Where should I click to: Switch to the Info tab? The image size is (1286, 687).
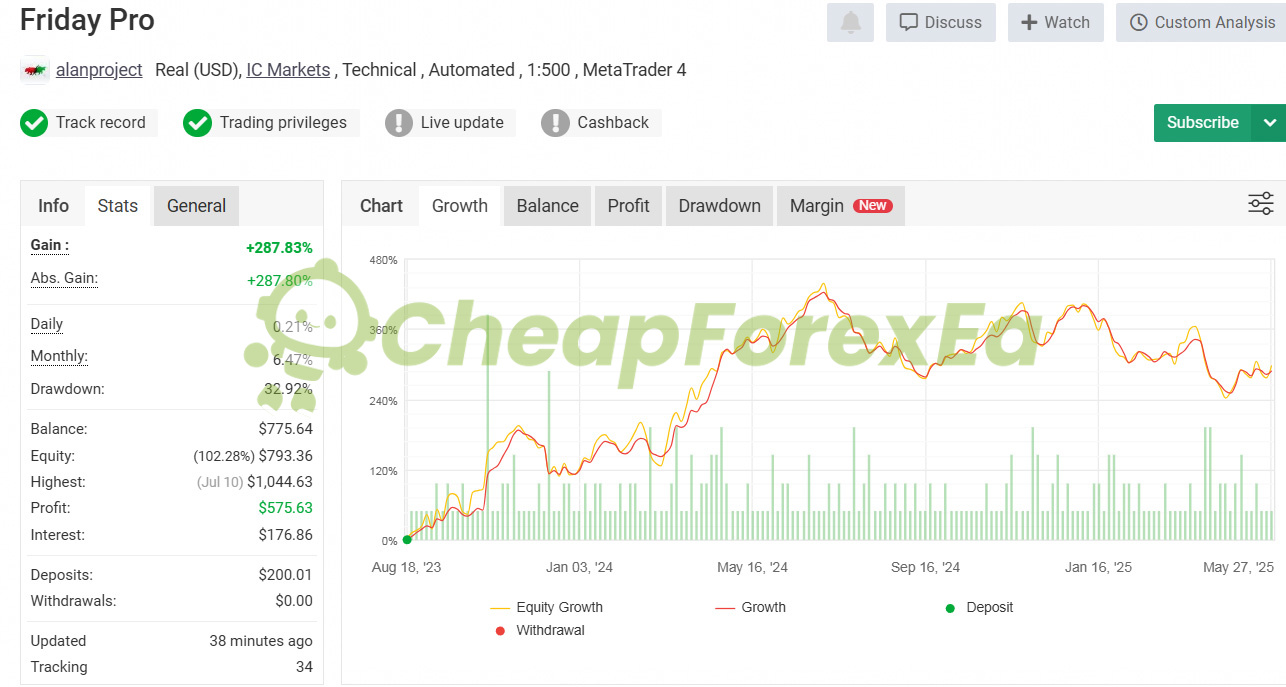(53, 206)
